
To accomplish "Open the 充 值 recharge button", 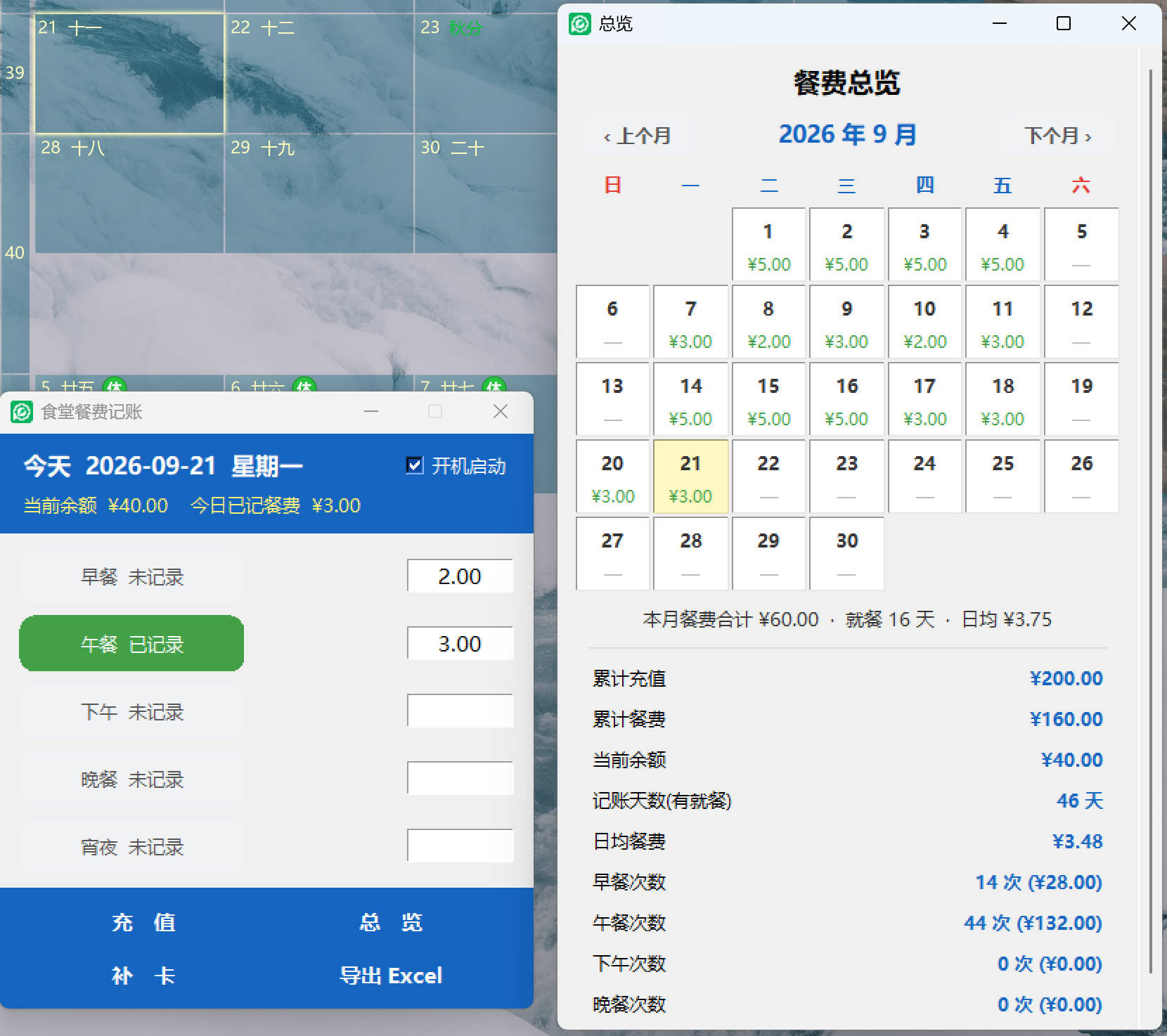I will 143,922.
